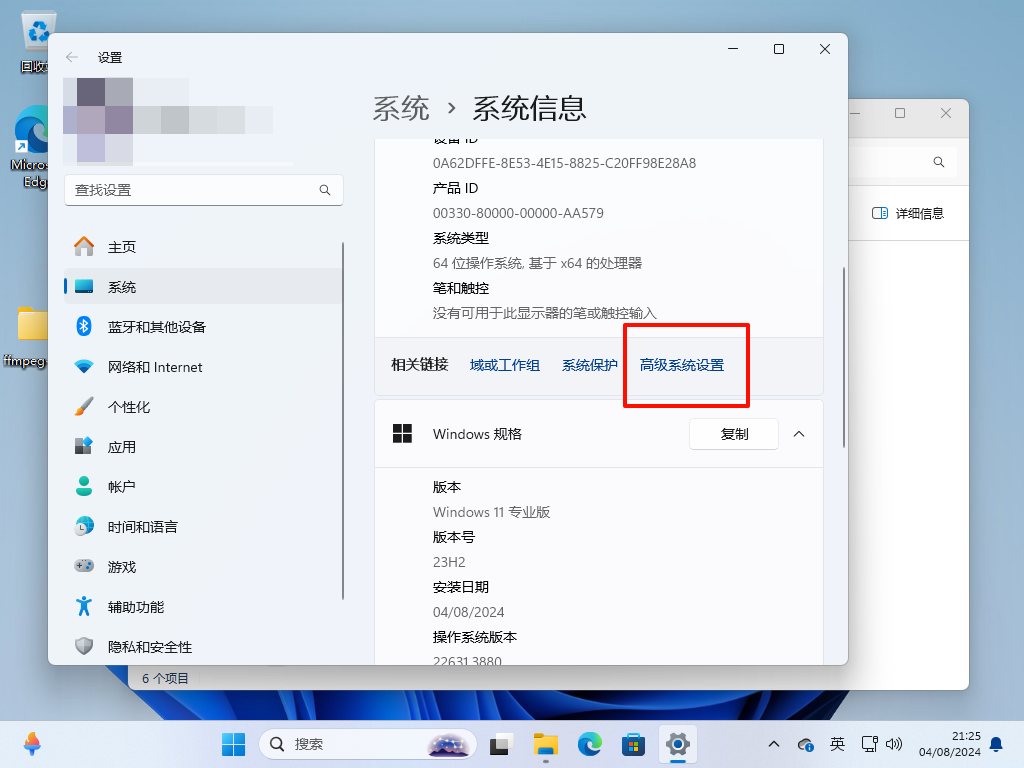Click the clock globe icon beside 时间和语言
Image resolution: width=1024 pixels, height=768 pixels.
pos(84,526)
